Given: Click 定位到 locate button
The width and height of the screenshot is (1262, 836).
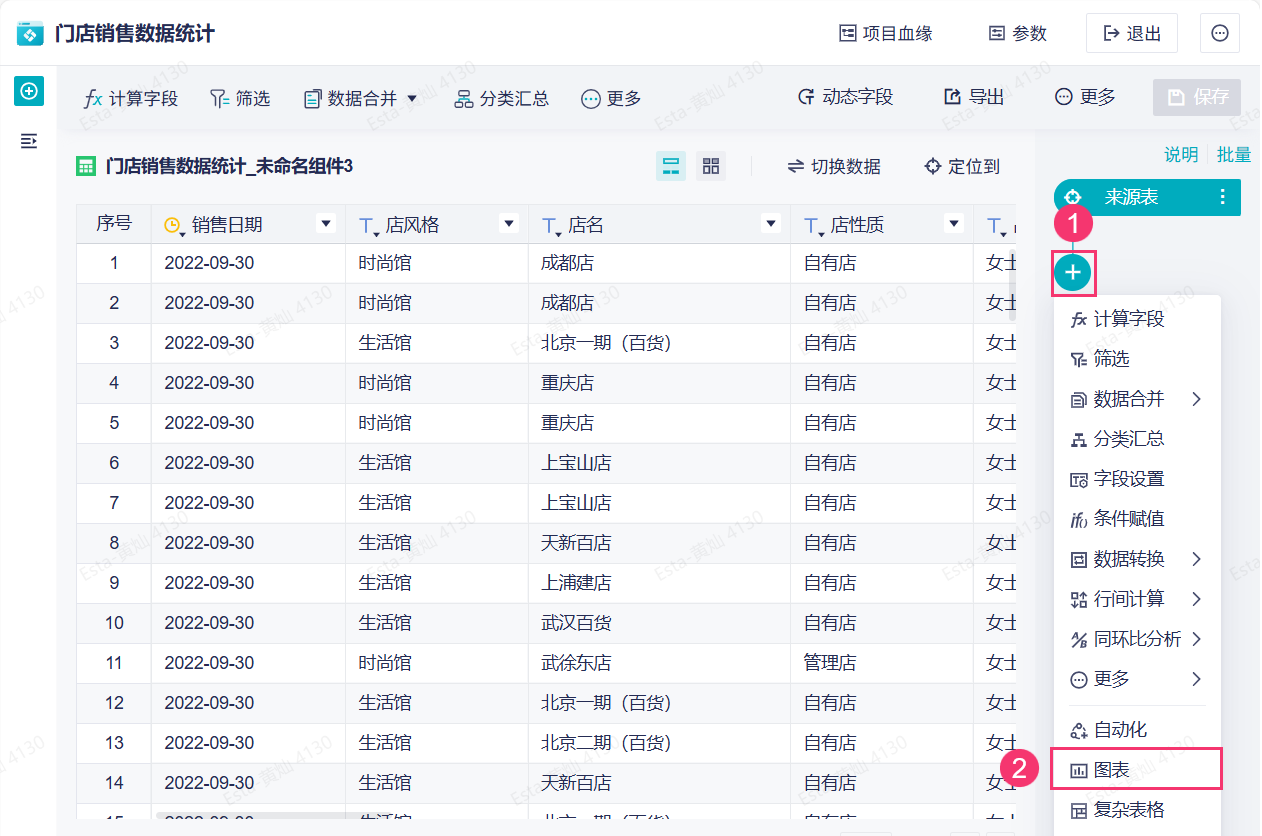Looking at the screenshot, I should (x=962, y=167).
